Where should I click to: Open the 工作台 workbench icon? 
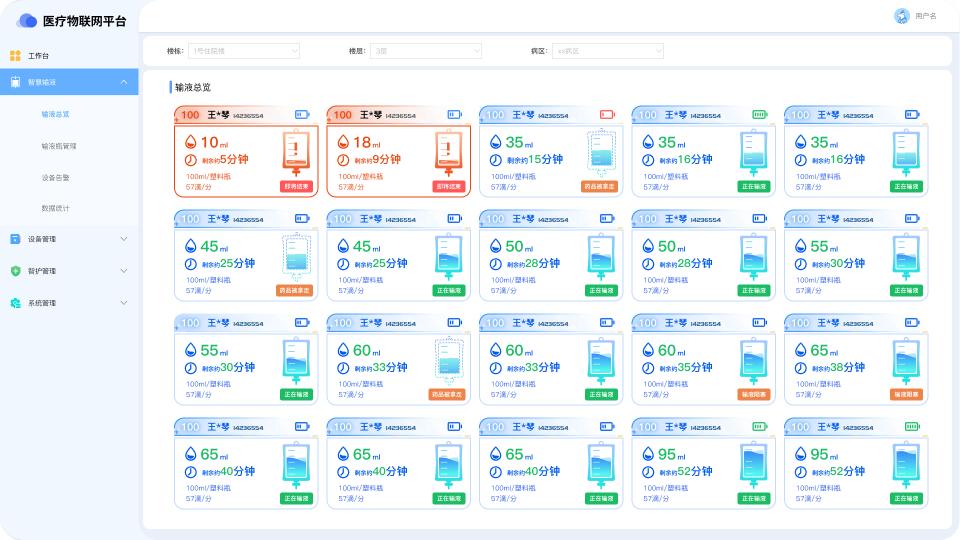[15, 56]
